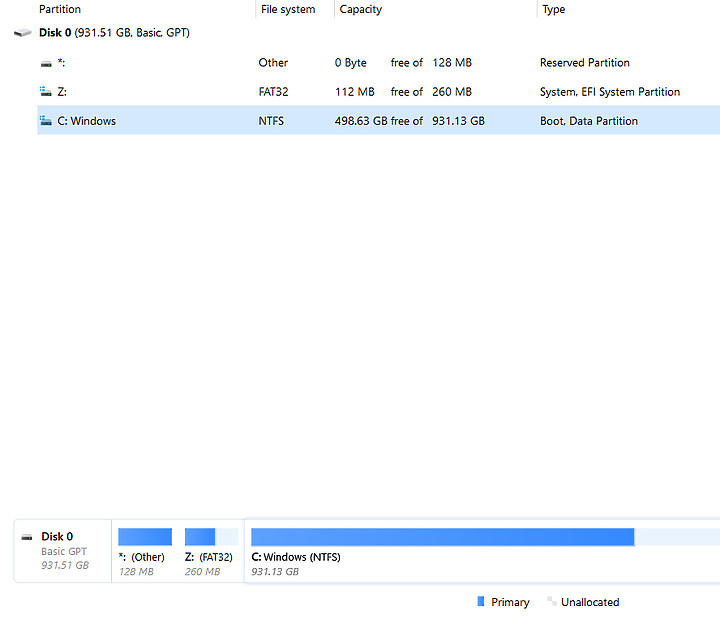
Task: Select the C: Windows partition row
Action: pyautogui.click(x=378, y=120)
